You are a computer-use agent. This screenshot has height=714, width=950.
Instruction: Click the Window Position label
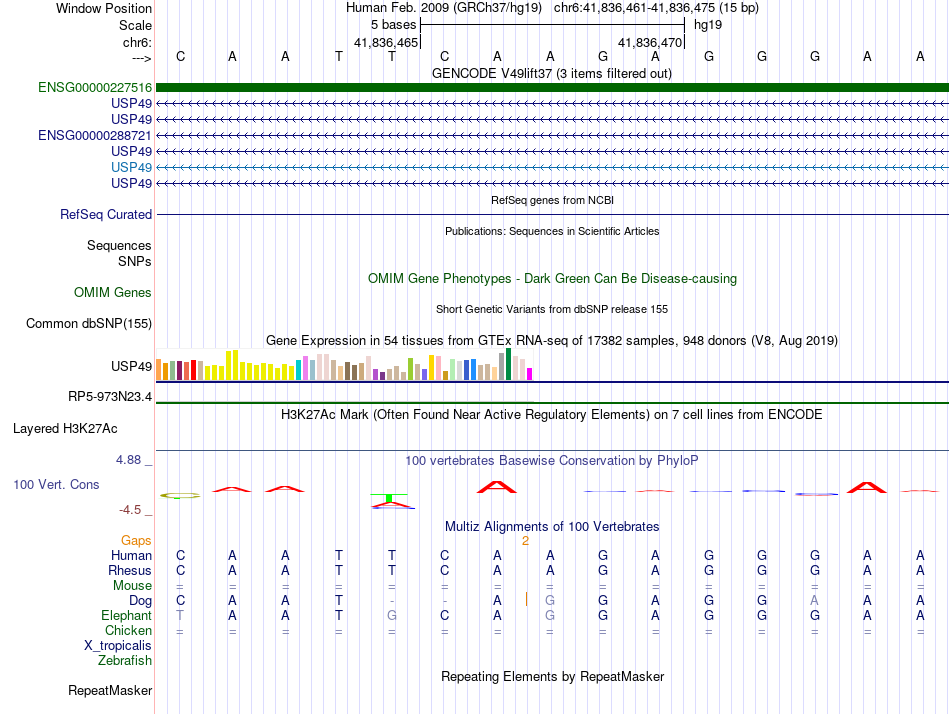pos(104,8)
